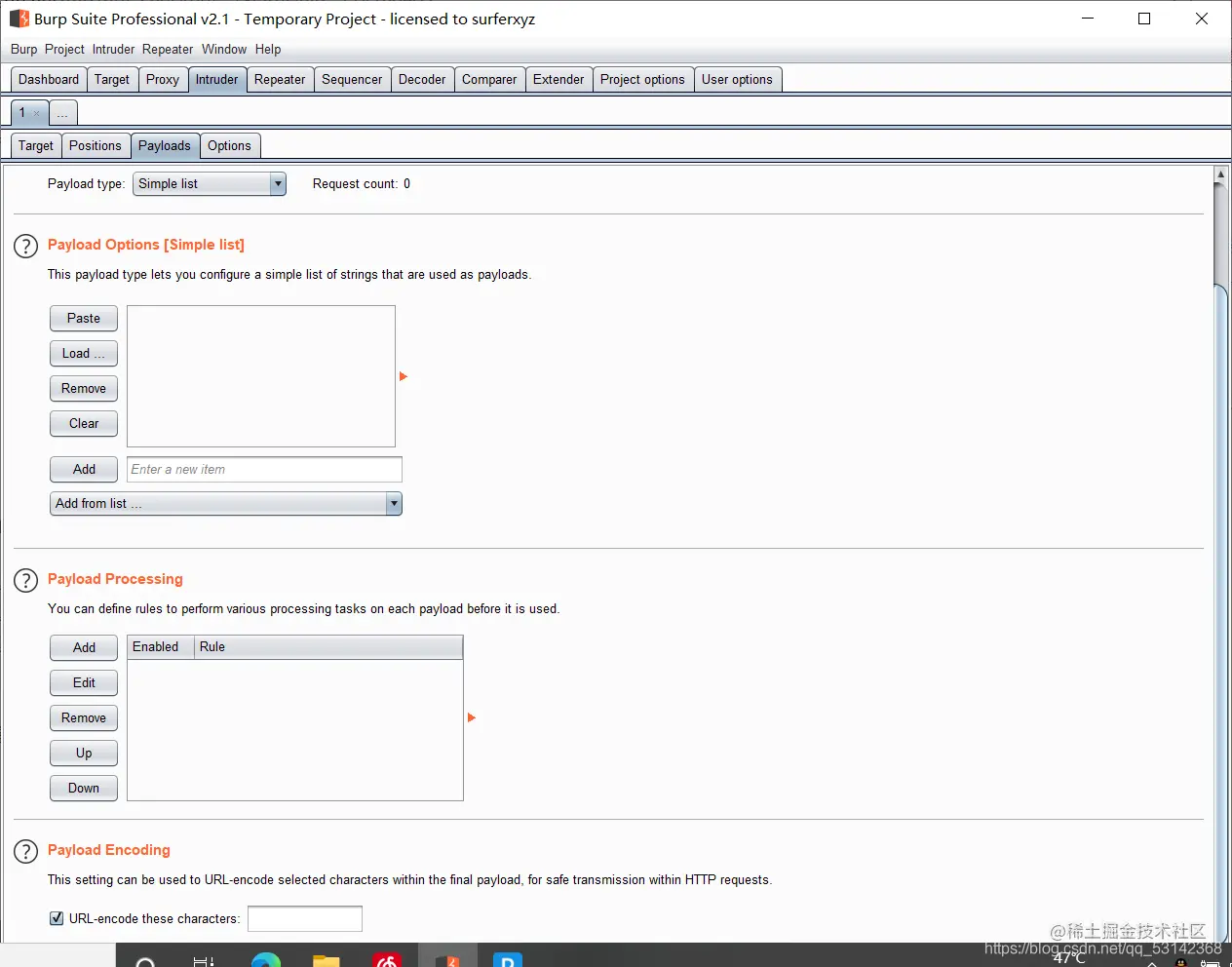Switch to the Proxy tab
Image resolution: width=1232 pixels, height=967 pixels.
pos(163,80)
